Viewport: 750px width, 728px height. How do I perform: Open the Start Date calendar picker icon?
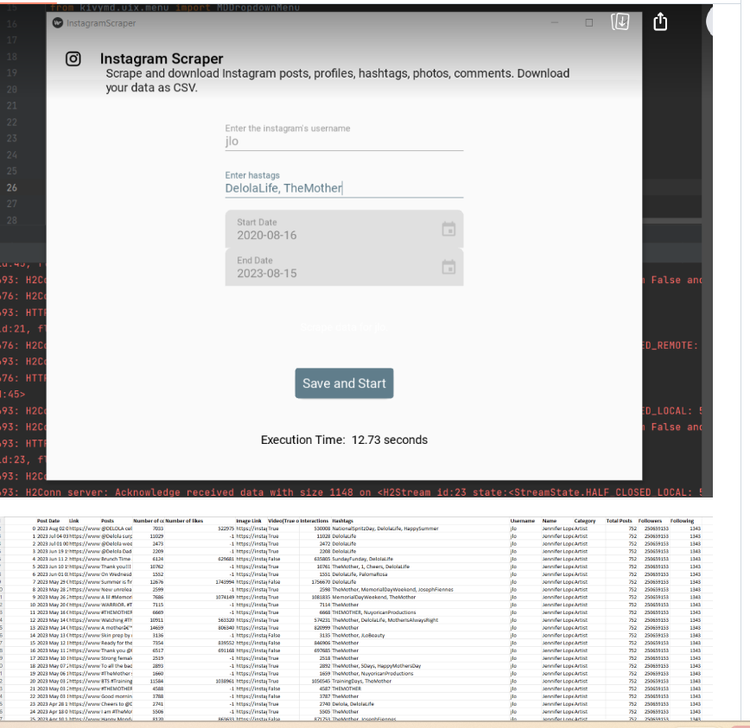click(x=449, y=229)
